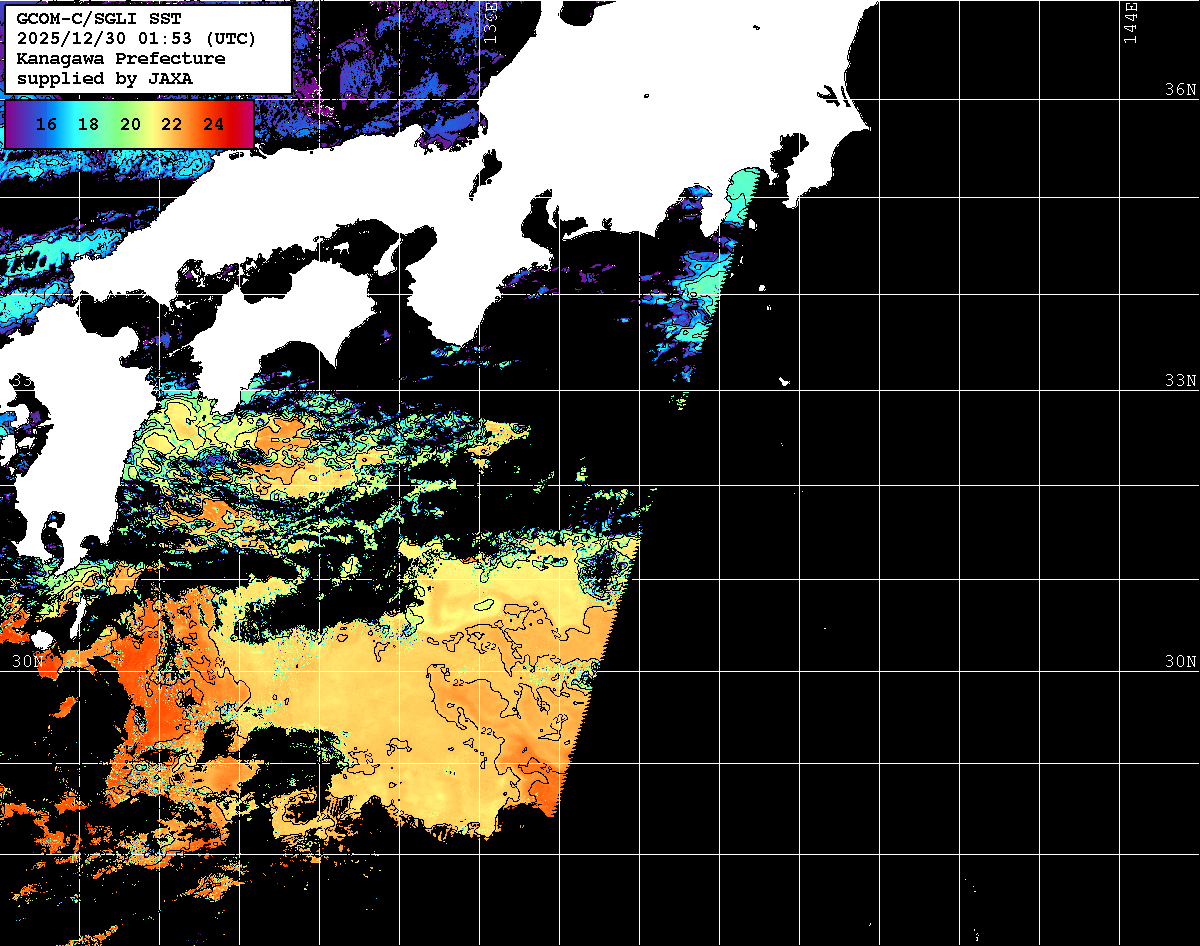Click the 20 label on the color bar
The image size is (1200, 946).
pos(130,125)
